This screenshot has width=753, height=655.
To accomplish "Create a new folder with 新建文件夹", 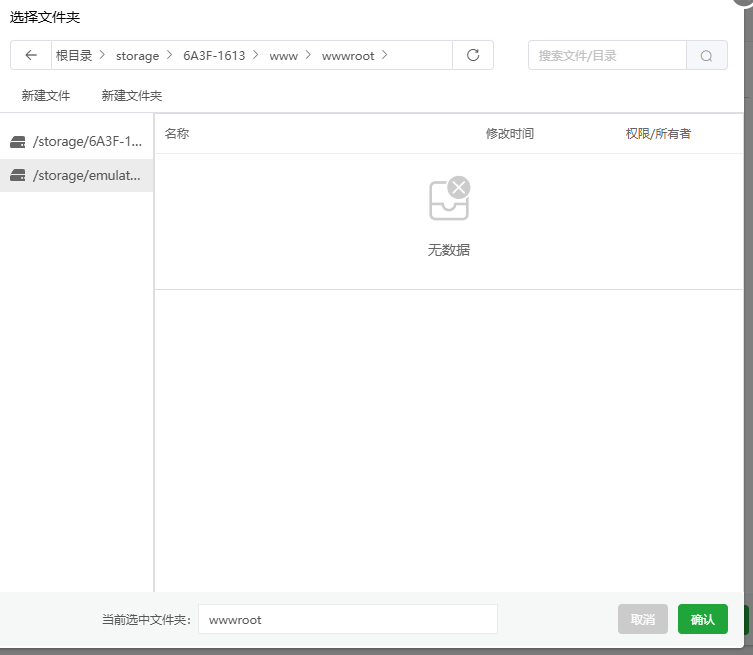I will tap(132, 96).
